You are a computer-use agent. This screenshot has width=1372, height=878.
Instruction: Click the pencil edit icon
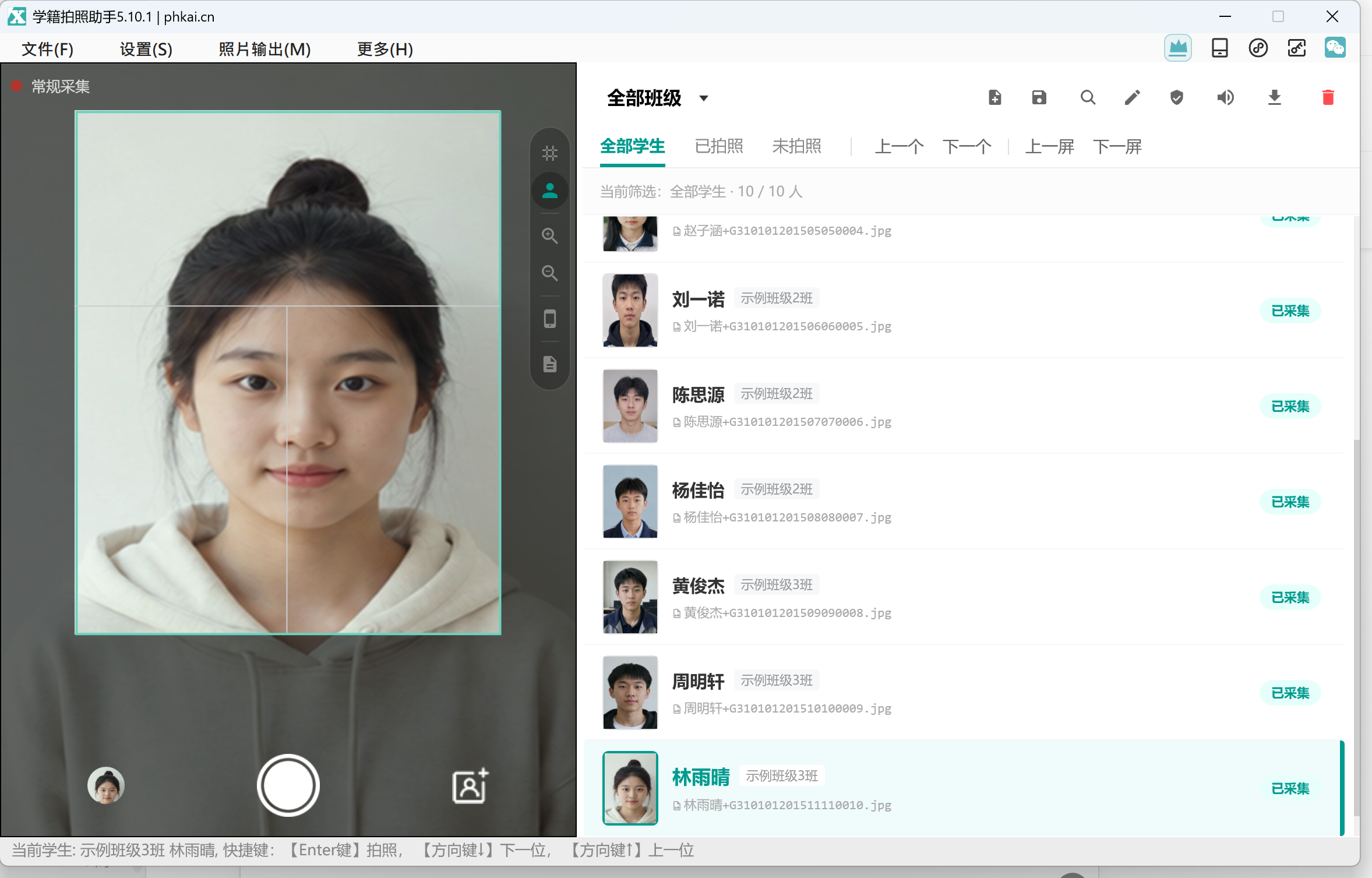[x=1132, y=97]
